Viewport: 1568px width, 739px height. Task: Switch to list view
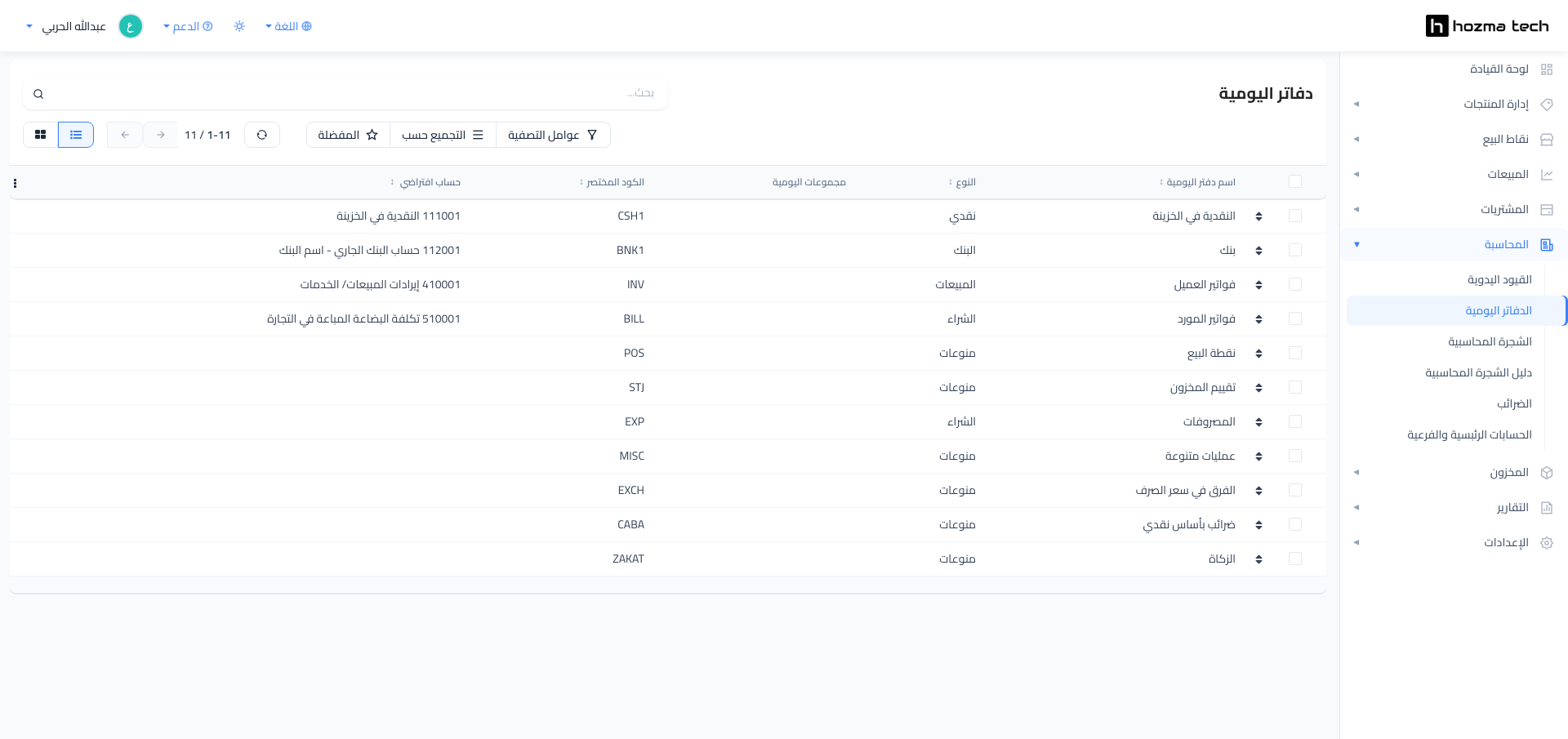click(76, 135)
